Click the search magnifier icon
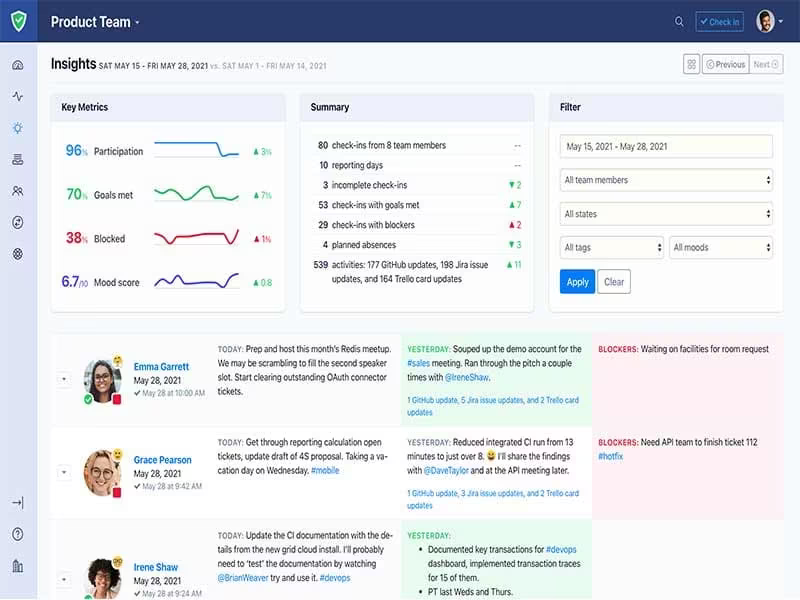Image resolution: width=800 pixels, height=600 pixels. pos(679,21)
